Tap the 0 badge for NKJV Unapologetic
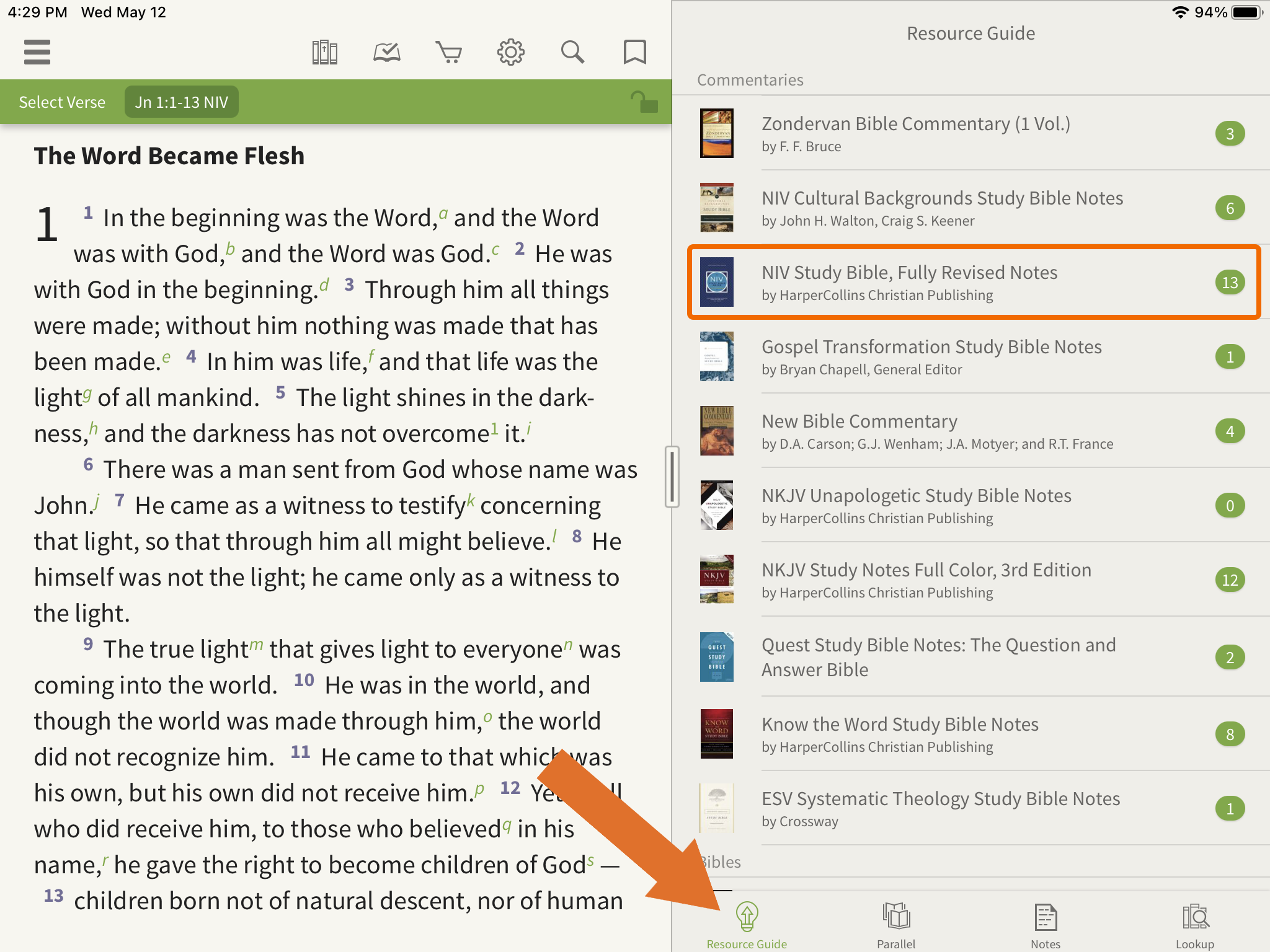 tap(1230, 506)
